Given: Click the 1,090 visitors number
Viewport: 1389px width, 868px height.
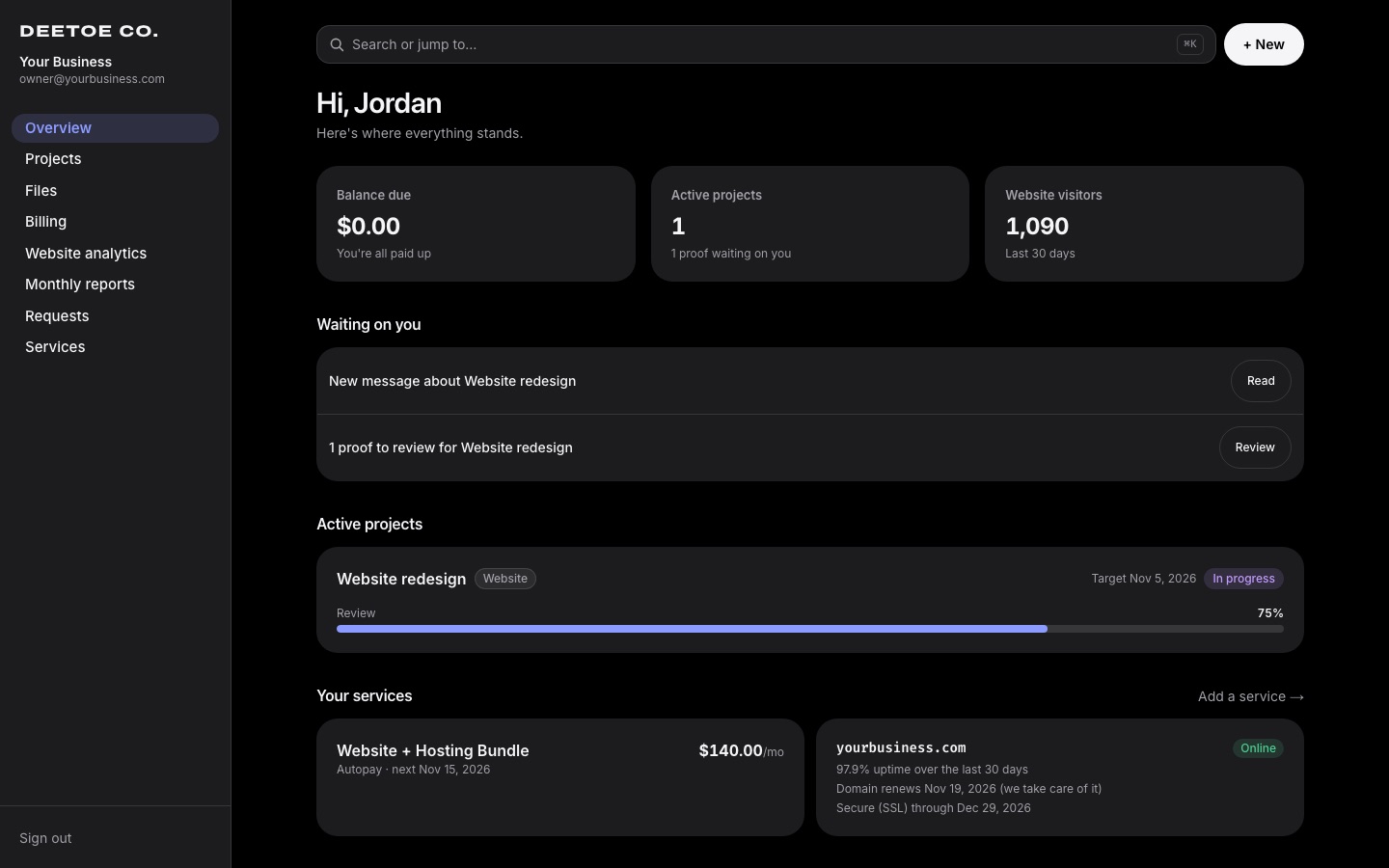Looking at the screenshot, I should point(1037,226).
